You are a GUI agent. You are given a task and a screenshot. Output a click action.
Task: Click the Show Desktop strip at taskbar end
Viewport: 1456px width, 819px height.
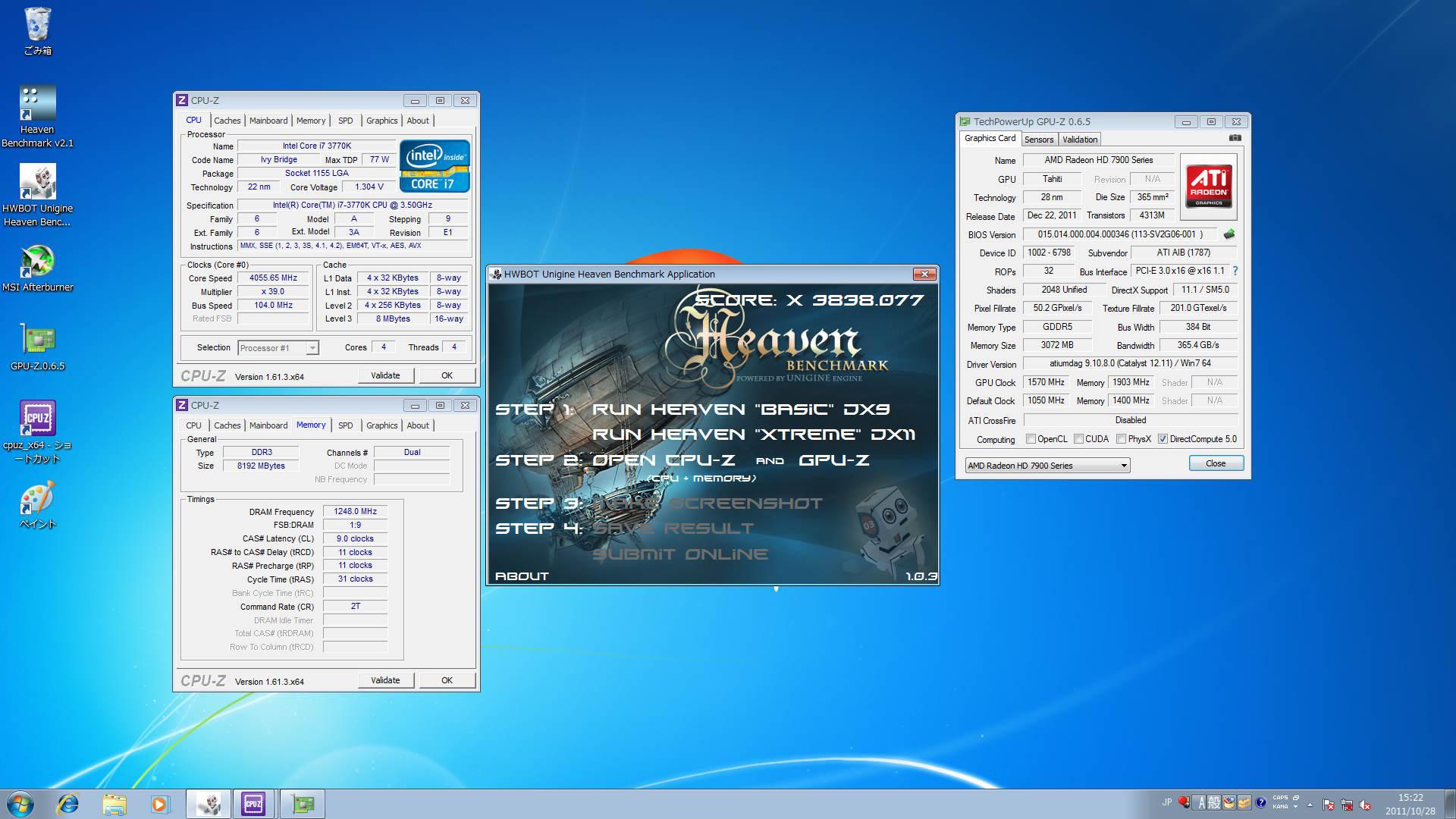pos(1450,804)
